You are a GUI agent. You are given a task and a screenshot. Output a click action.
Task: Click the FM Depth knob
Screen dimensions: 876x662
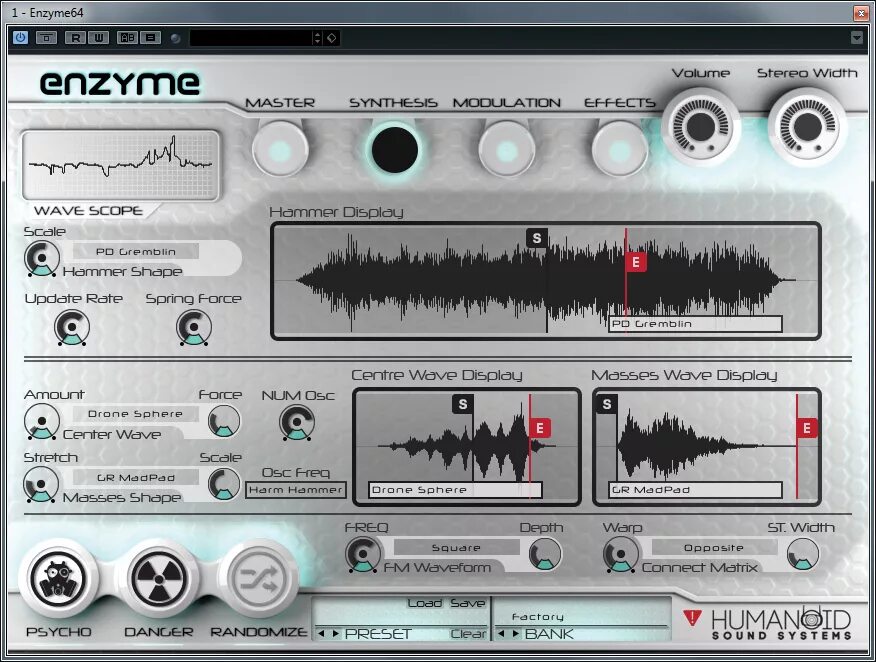[x=545, y=554]
